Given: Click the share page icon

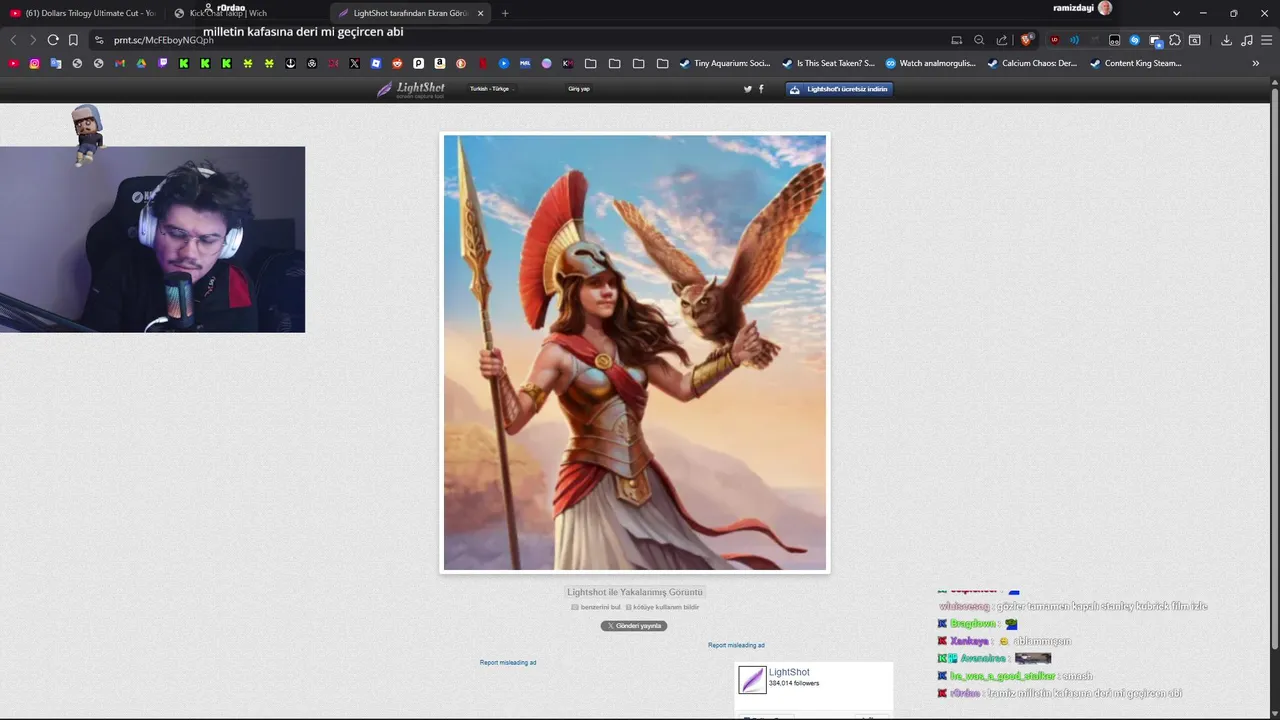Looking at the screenshot, I should (x=1002, y=40).
